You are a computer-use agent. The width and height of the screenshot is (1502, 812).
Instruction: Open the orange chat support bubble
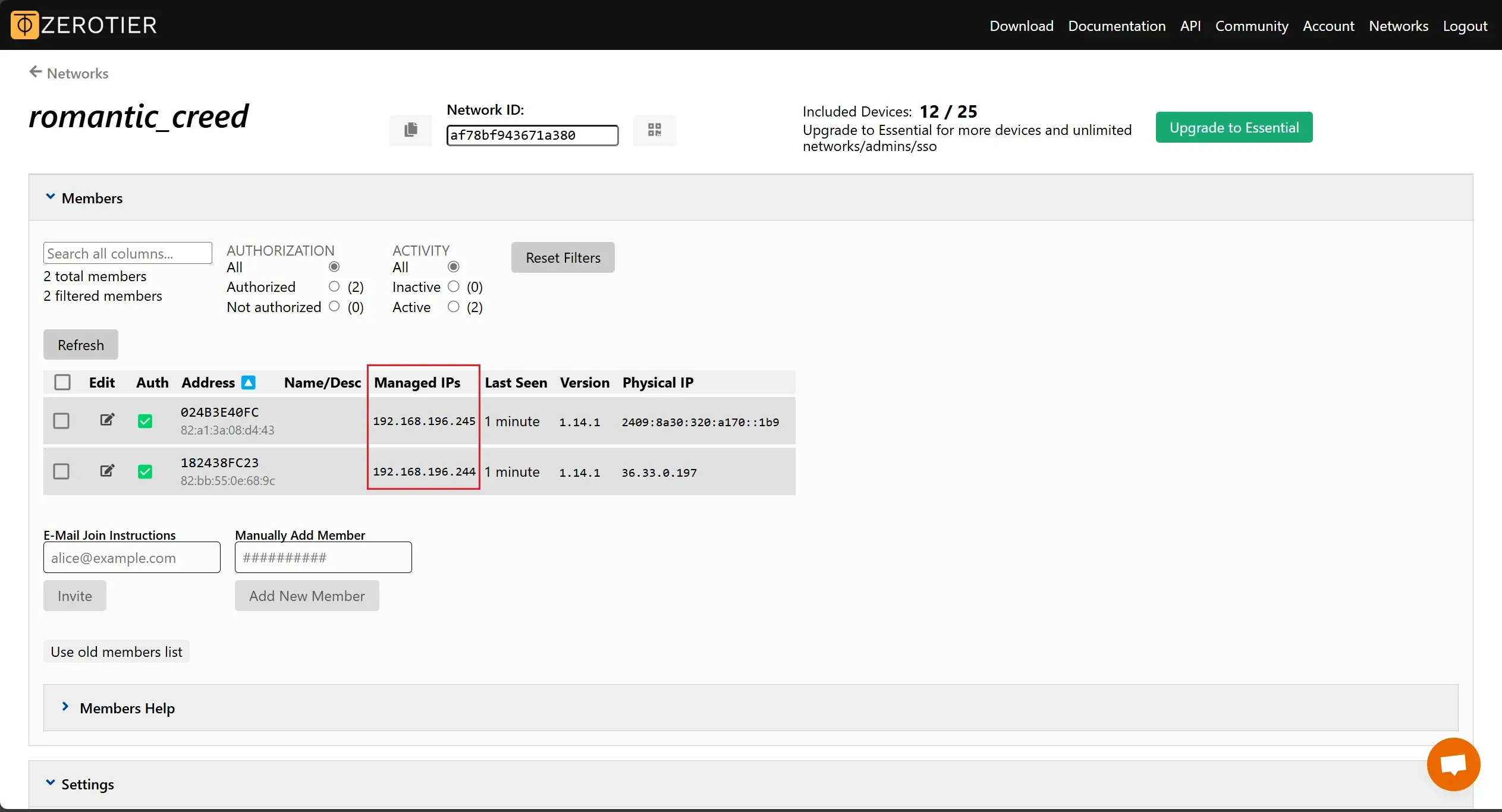[x=1453, y=764]
